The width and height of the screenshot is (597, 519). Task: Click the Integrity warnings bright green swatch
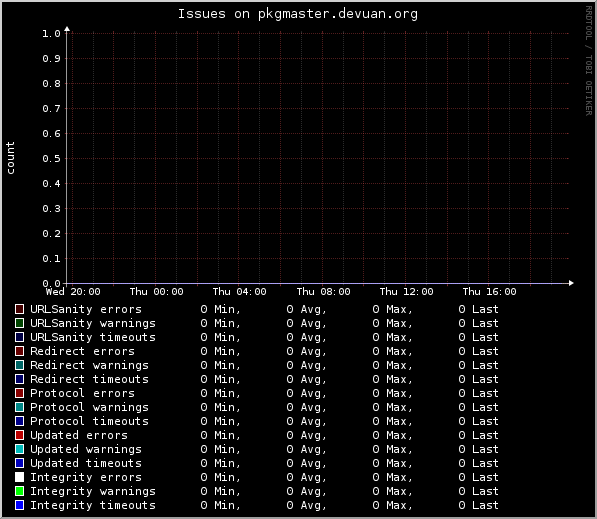(x=19, y=491)
